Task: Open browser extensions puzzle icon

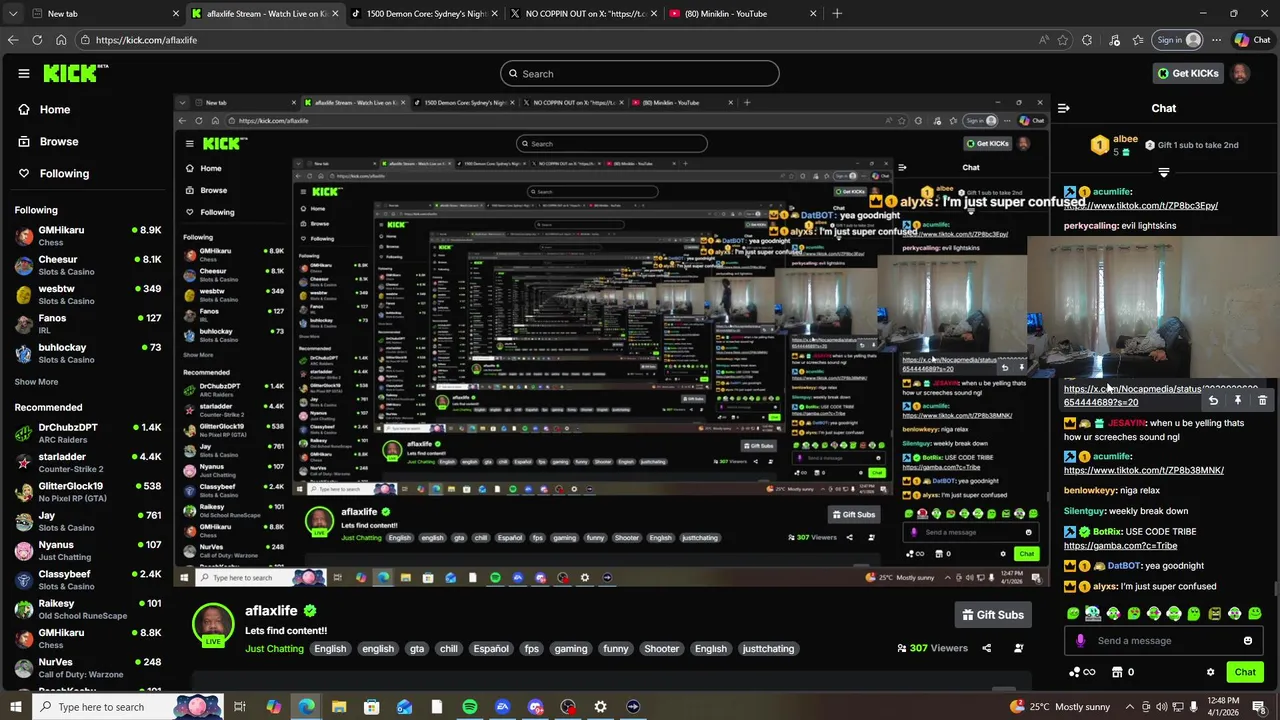Action: 1089,40
